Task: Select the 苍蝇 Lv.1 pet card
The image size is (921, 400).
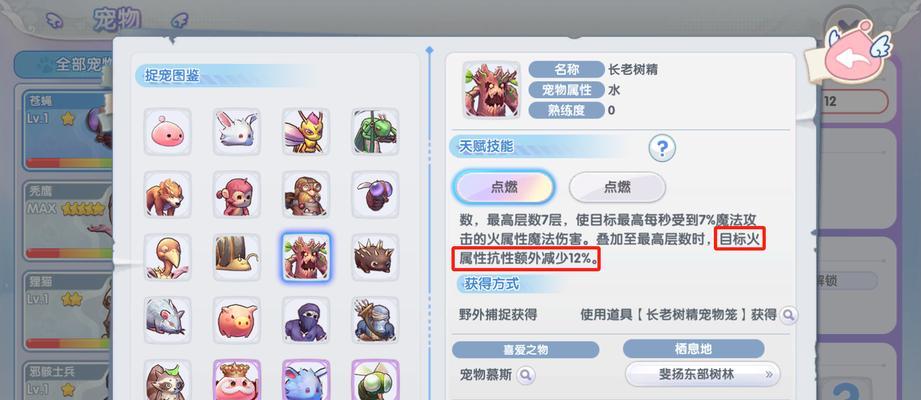Action: (x=68, y=130)
